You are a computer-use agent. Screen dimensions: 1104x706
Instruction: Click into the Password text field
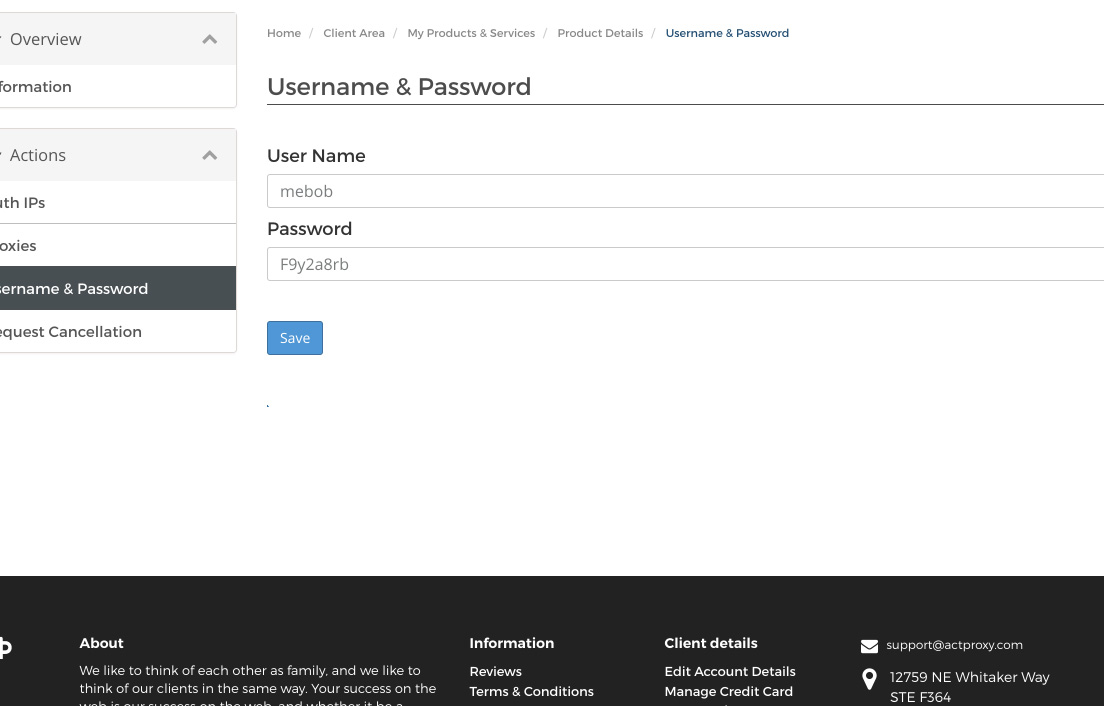tap(685, 264)
